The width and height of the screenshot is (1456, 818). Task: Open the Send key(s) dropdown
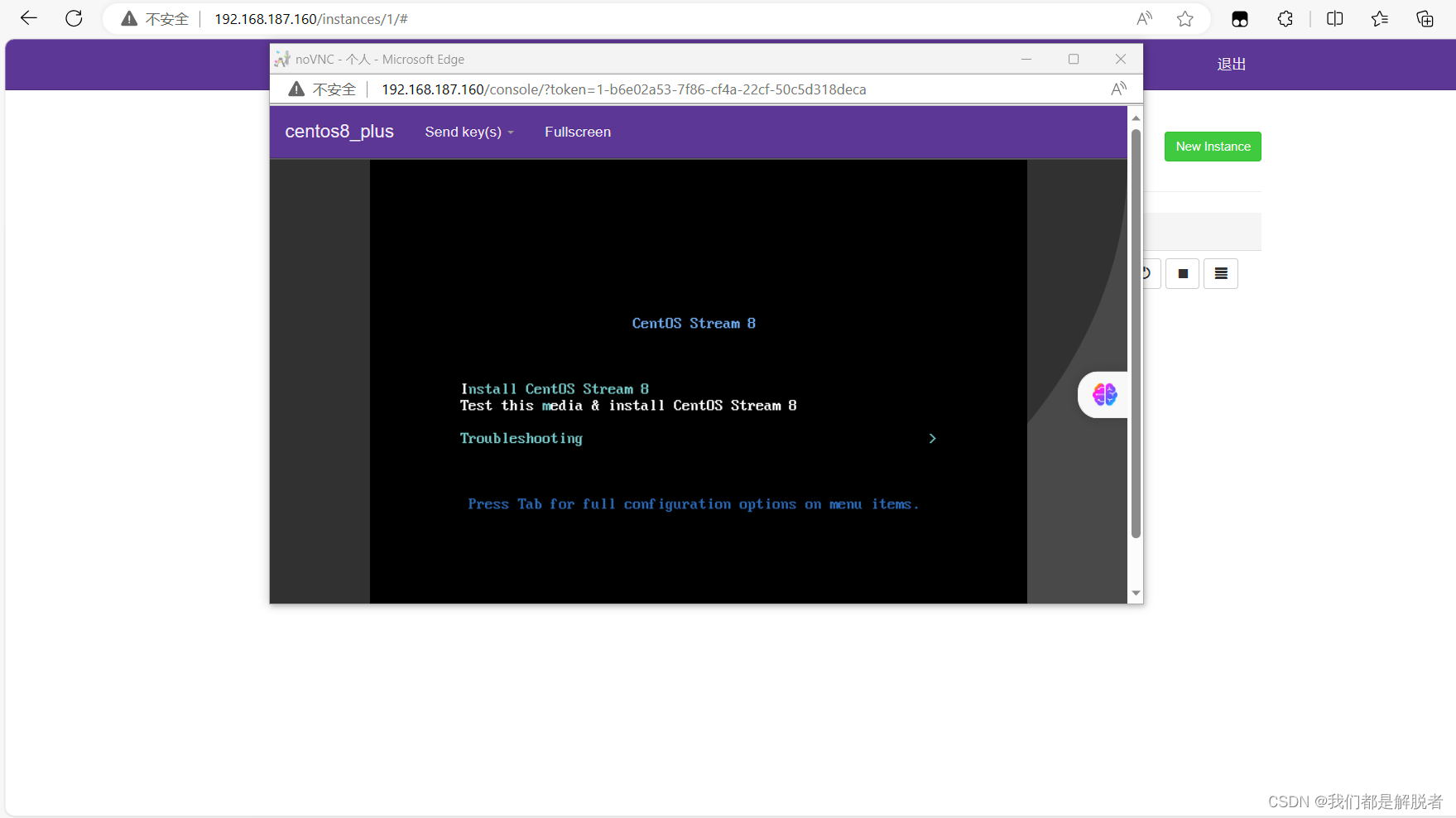(x=469, y=132)
